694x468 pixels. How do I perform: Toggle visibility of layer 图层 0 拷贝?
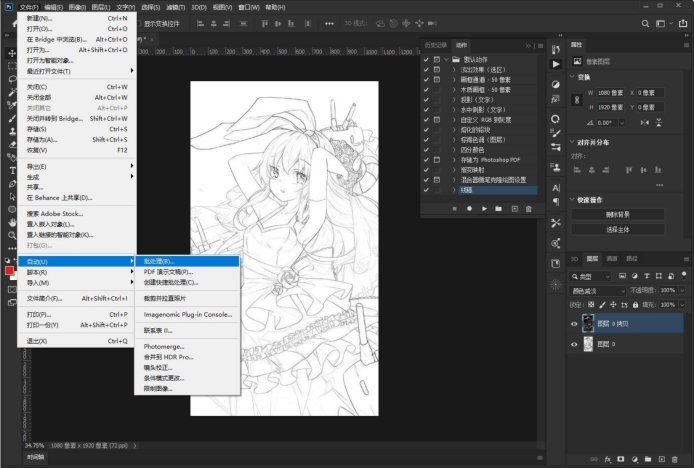[574, 324]
